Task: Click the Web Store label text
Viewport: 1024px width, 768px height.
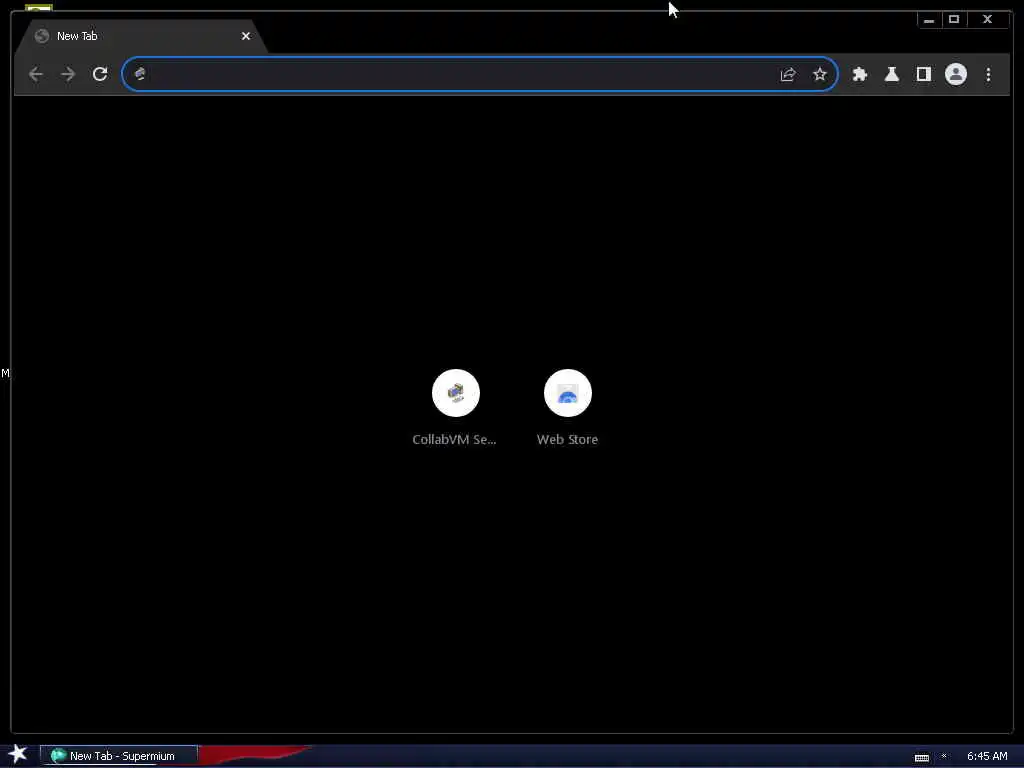Action: (x=567, y=440)
